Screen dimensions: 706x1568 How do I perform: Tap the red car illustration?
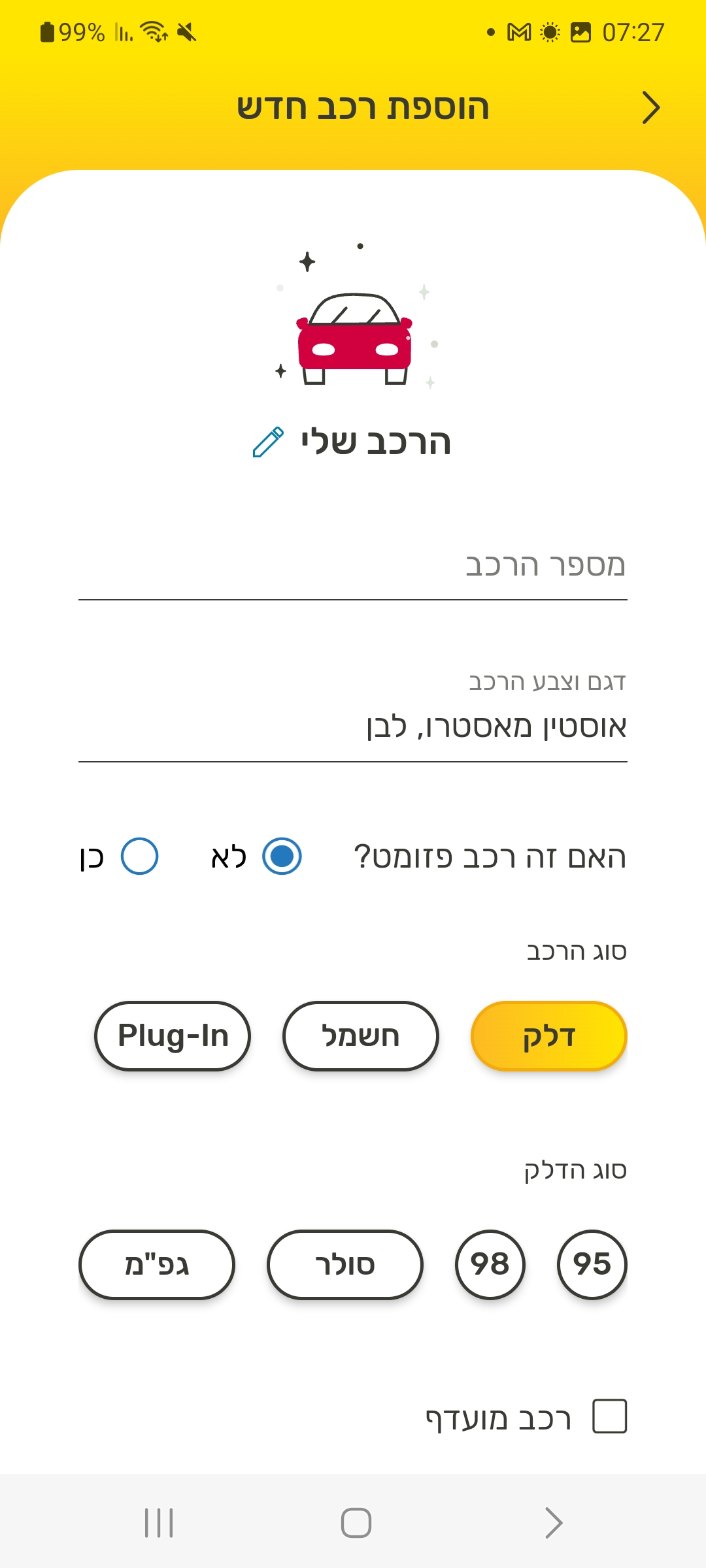click(355, 338)
